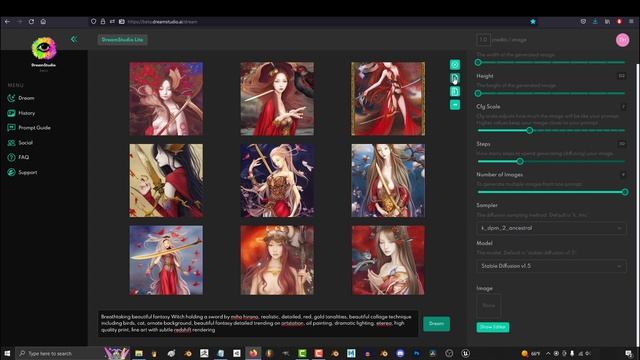Select the center generated image

(277, 180)
